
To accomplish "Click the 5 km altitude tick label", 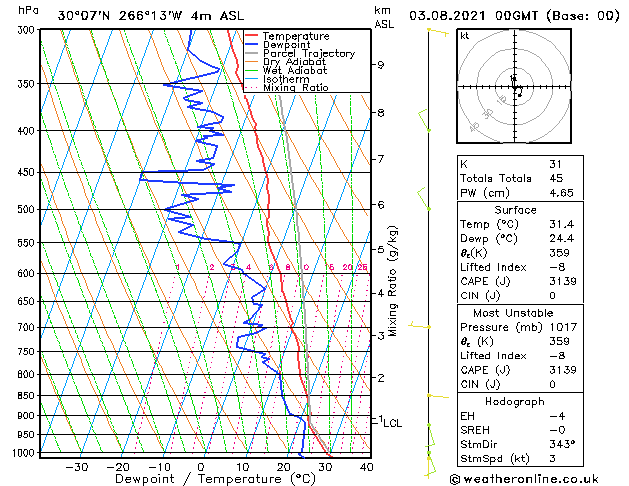I will 380,249.
